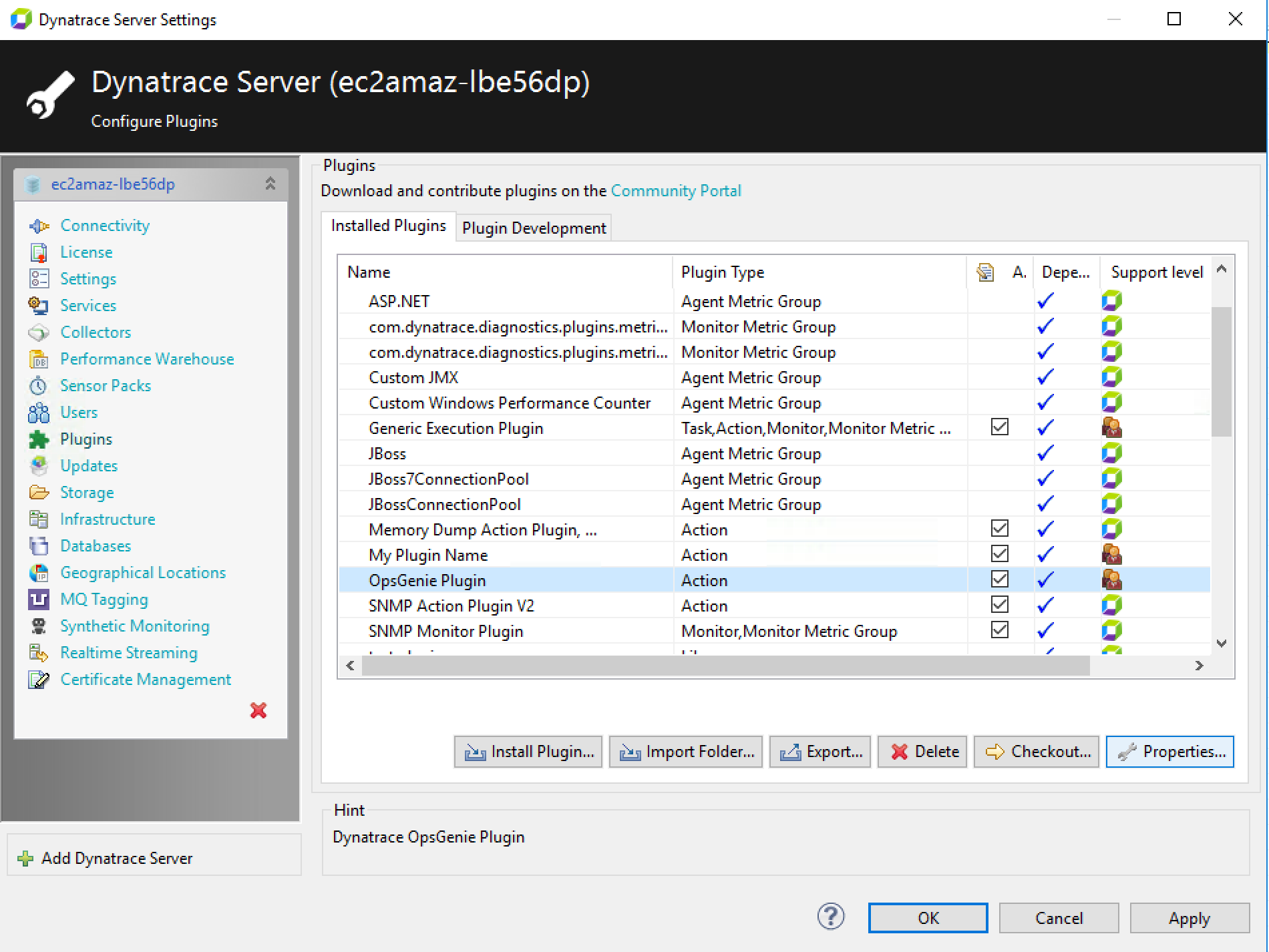Click the Apply button
This screenshot has width=1269, height=952.
click(1190, 918)
